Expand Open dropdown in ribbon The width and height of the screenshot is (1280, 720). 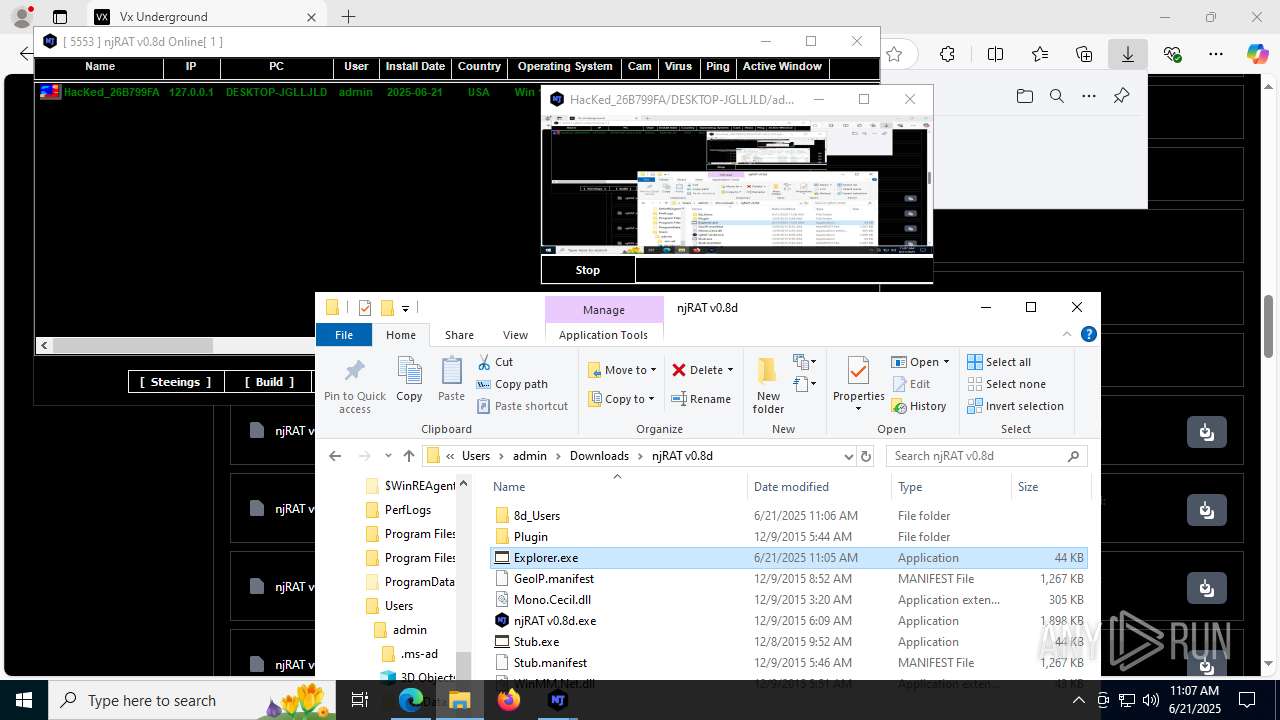[x=946, y=362]
